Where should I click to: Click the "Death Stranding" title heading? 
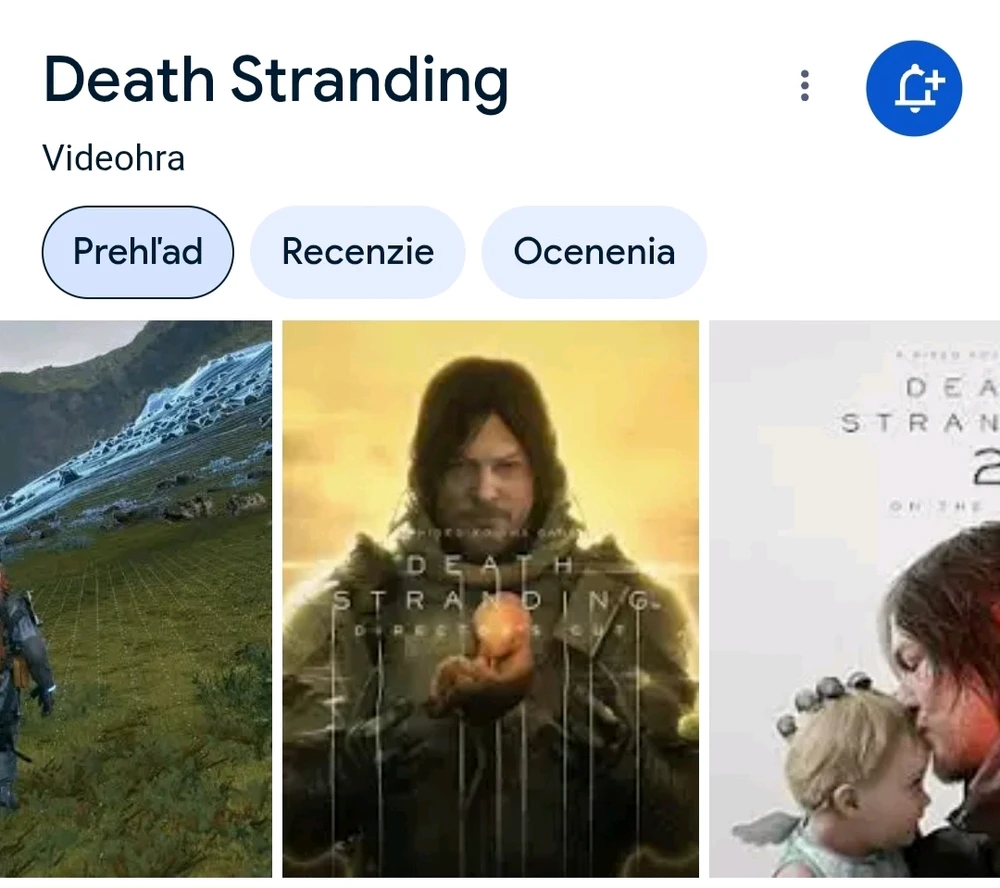pos(276,81)
